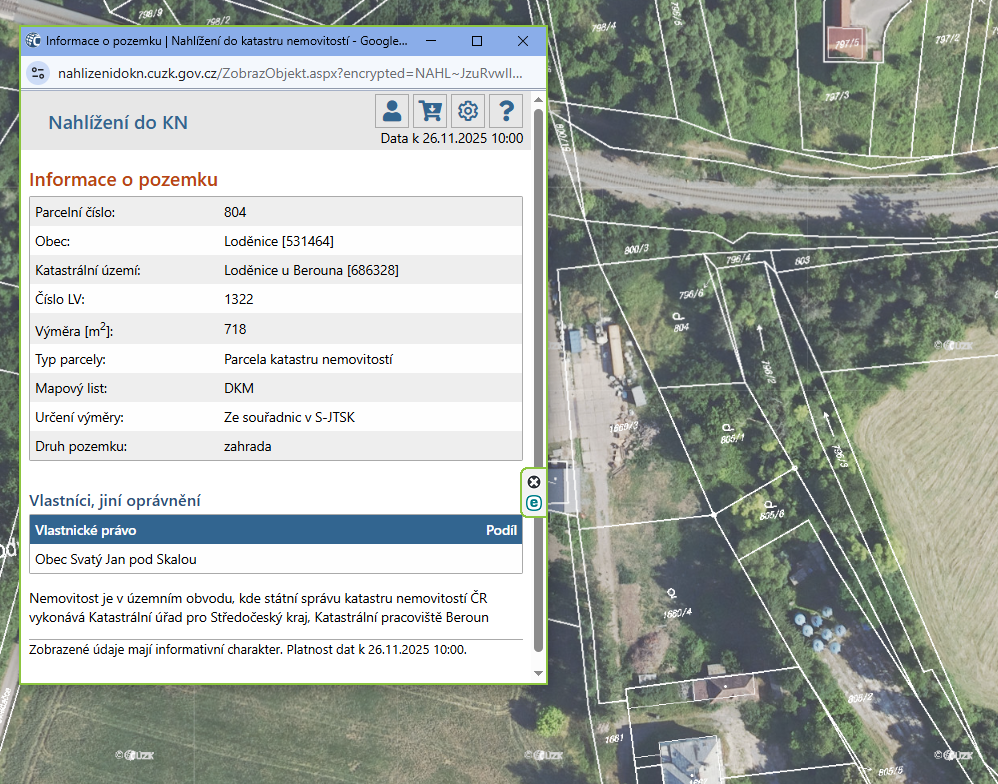Click the scrollbar up arrow in popup
The height and width of the screenshot is (784, 998).
click(x=539, y=100)
